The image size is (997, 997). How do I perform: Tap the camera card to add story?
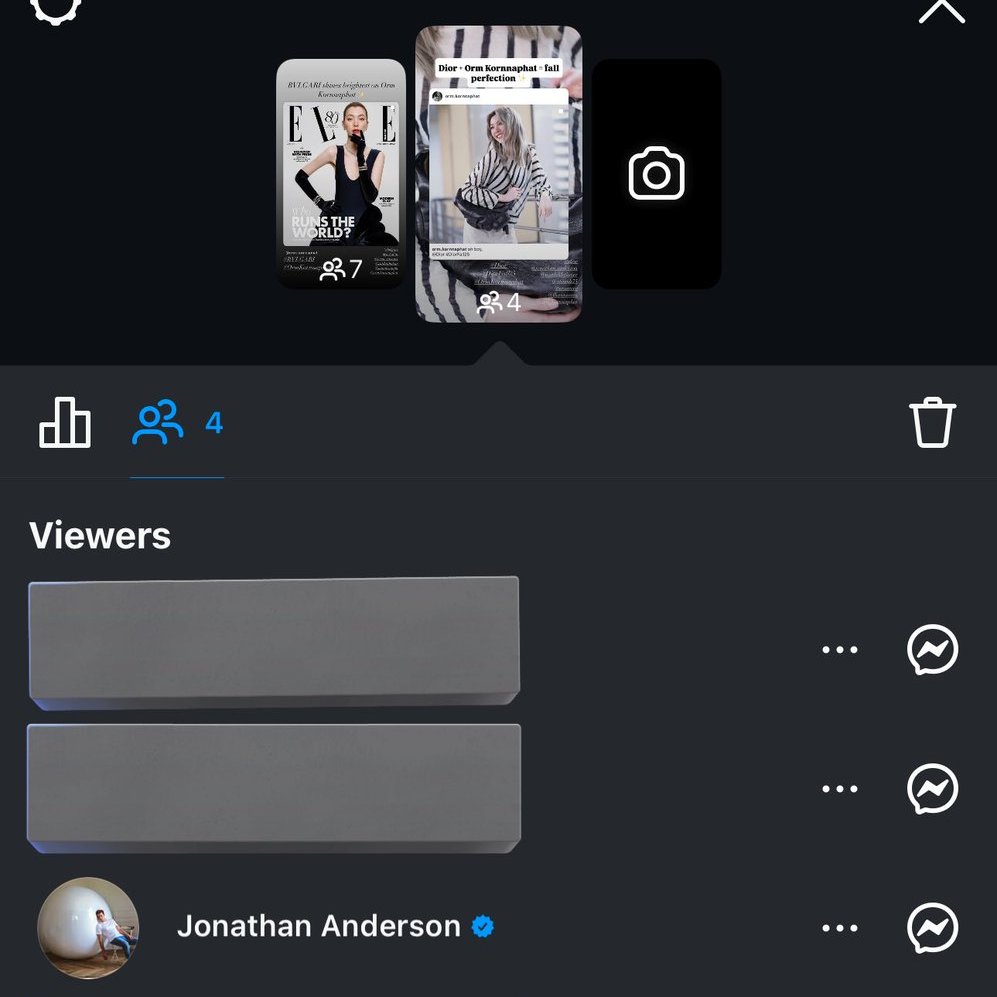[656, 174]
